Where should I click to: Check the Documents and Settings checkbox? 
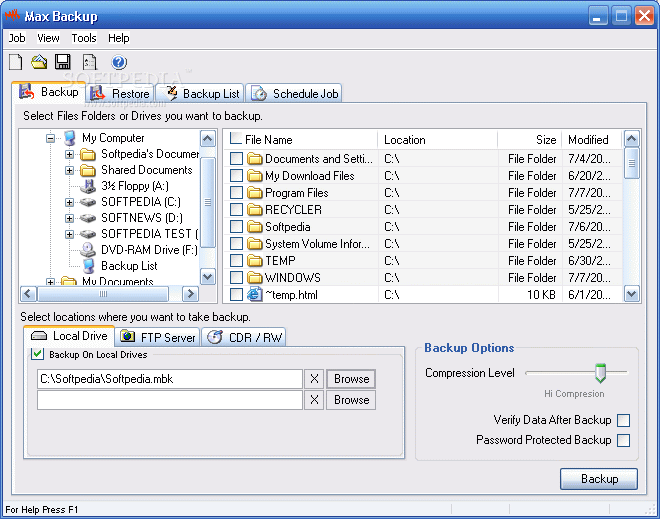tap(236, 159)
